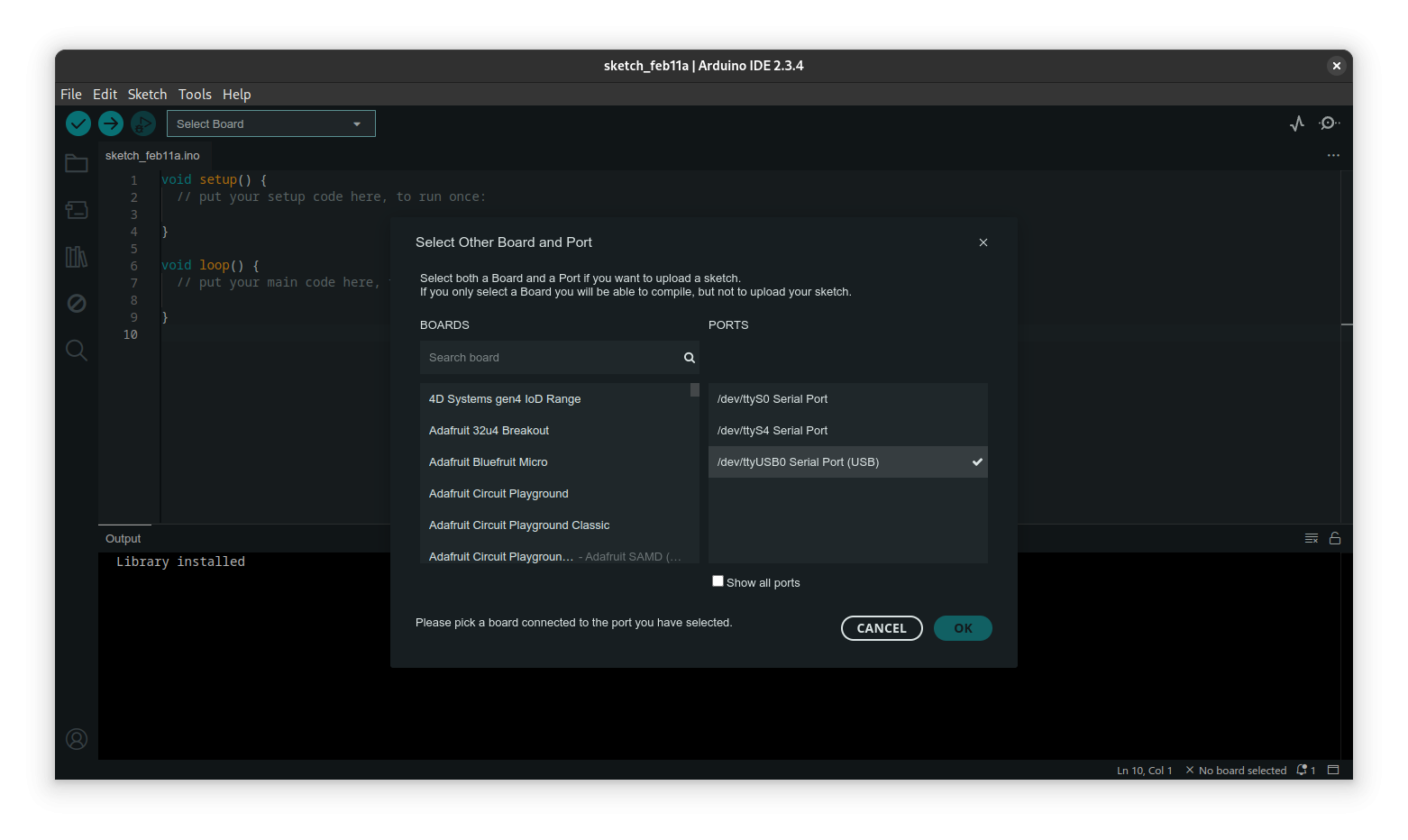Close the Arduino IDE window
The height and width of the screenshot is (840, 1408).
click(1337, 66)
